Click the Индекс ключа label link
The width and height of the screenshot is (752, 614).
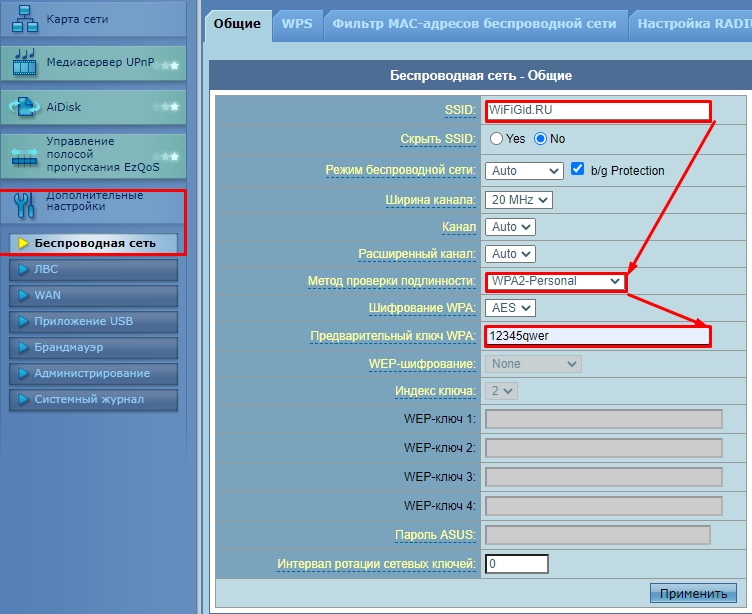(435, 391)
